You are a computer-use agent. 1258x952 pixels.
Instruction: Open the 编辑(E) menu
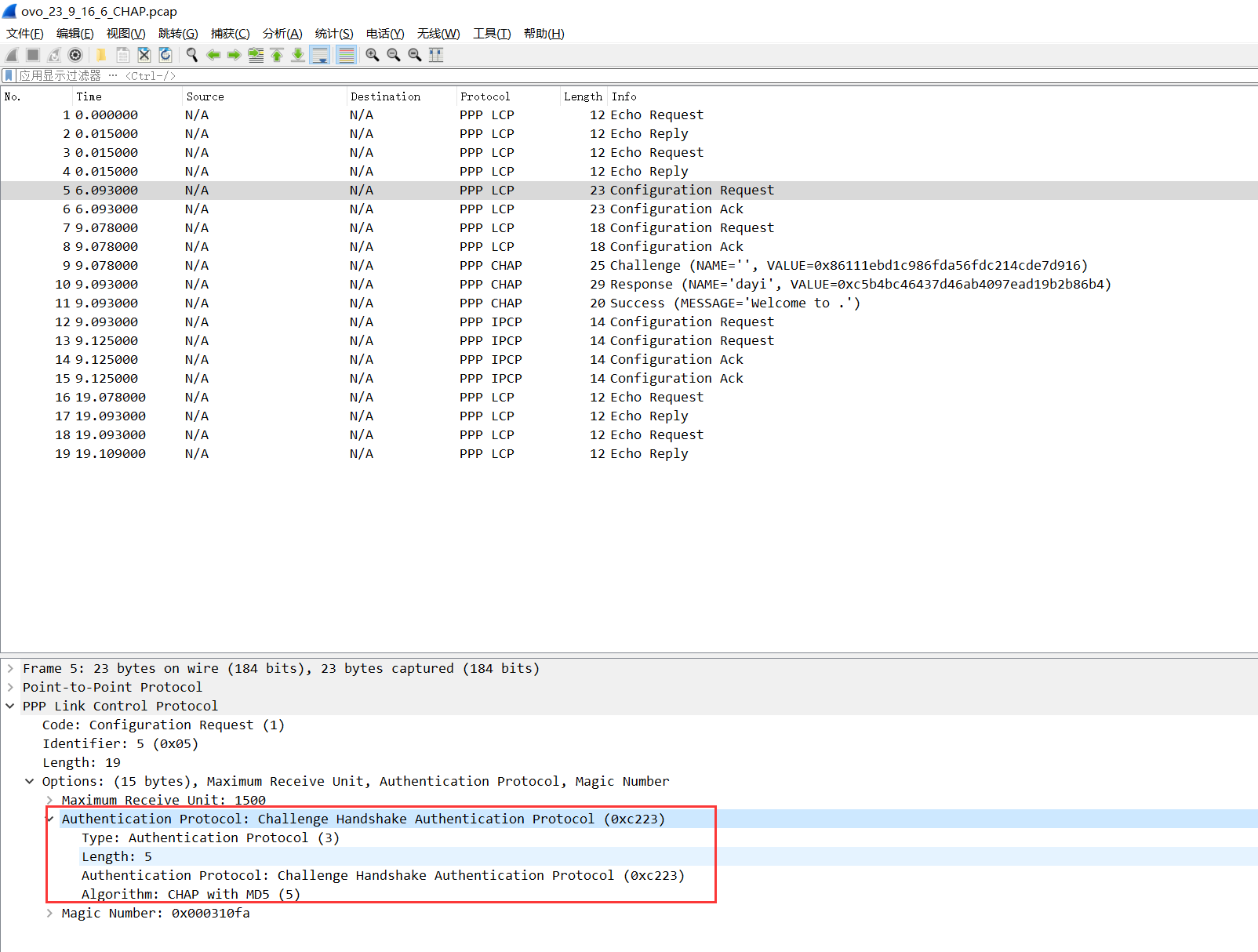(x=75, y=34)
